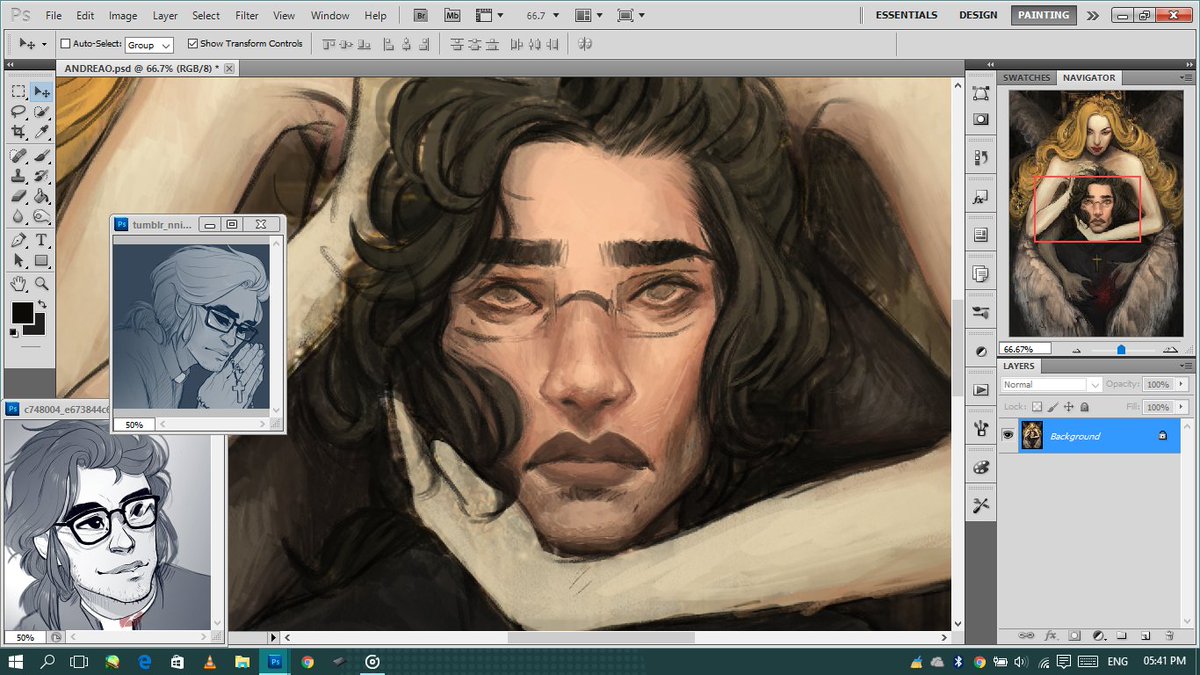Launch Mini Bridge from application bar
Viewport: 1200px width, 675px height.
pos(451,15)
